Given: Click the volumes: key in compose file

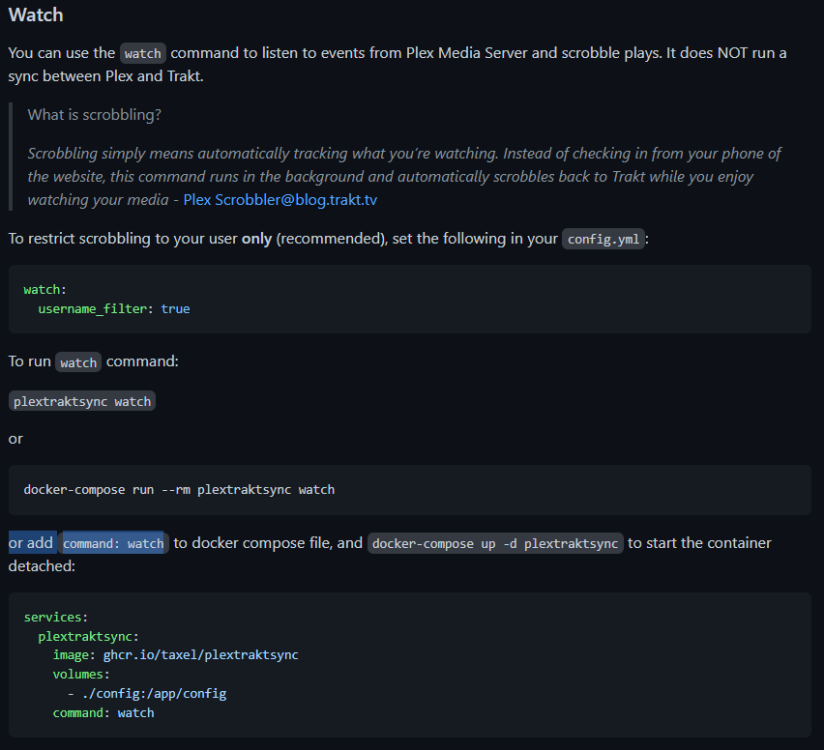Looking at the screenshot, I should [81, 674].
